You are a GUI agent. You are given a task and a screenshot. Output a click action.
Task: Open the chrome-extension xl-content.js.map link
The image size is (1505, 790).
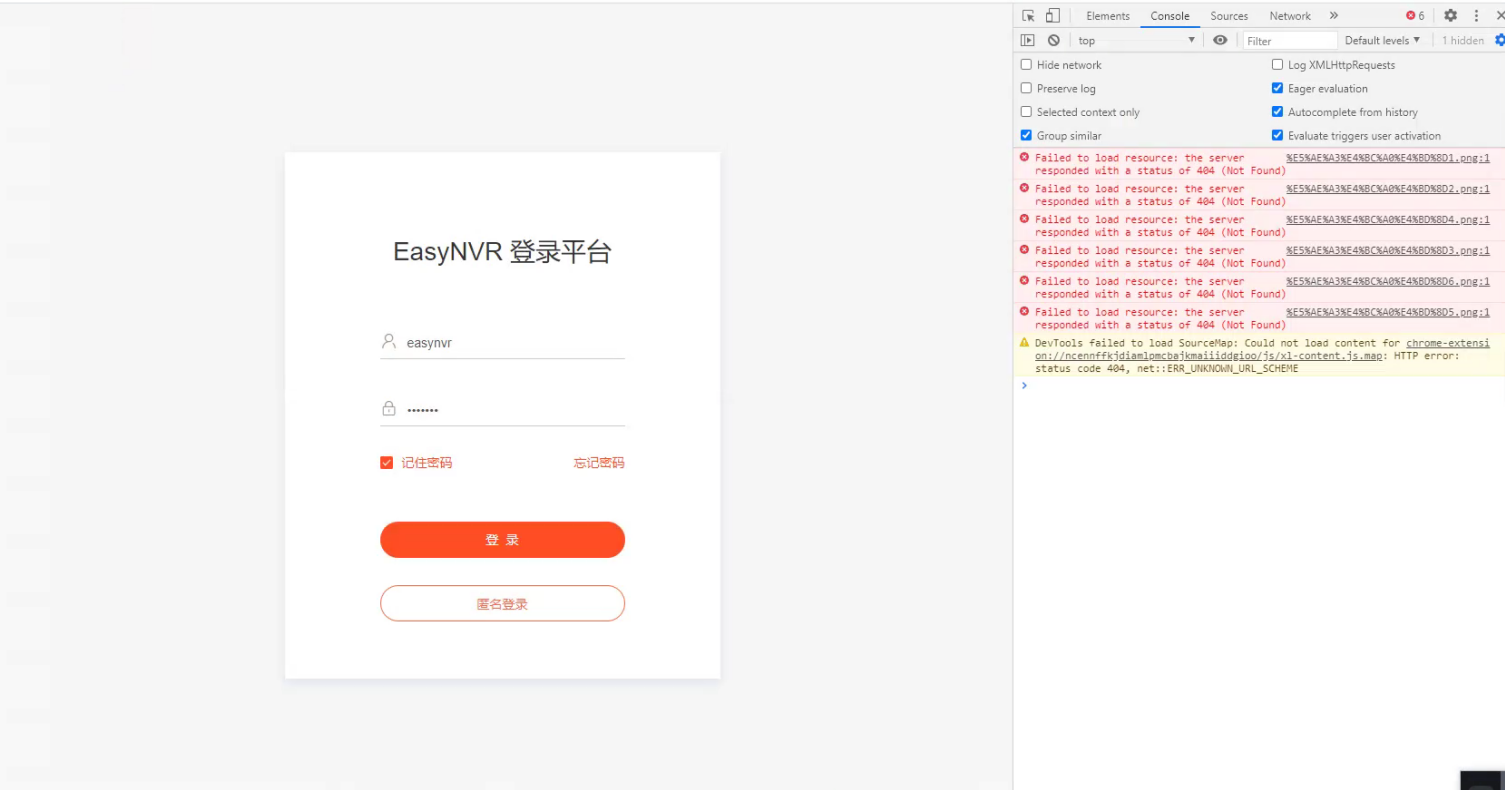(1262, 349)
